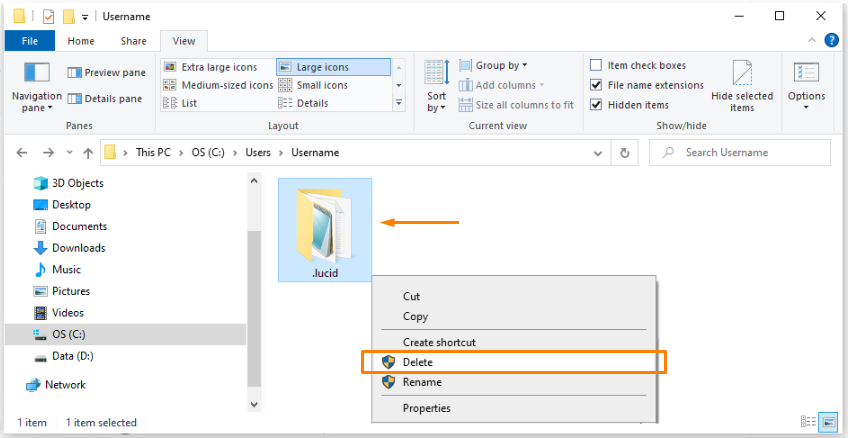848x438 pixels.
Task: Click the Properties quick access icon
Action: (x=49, y=17)
